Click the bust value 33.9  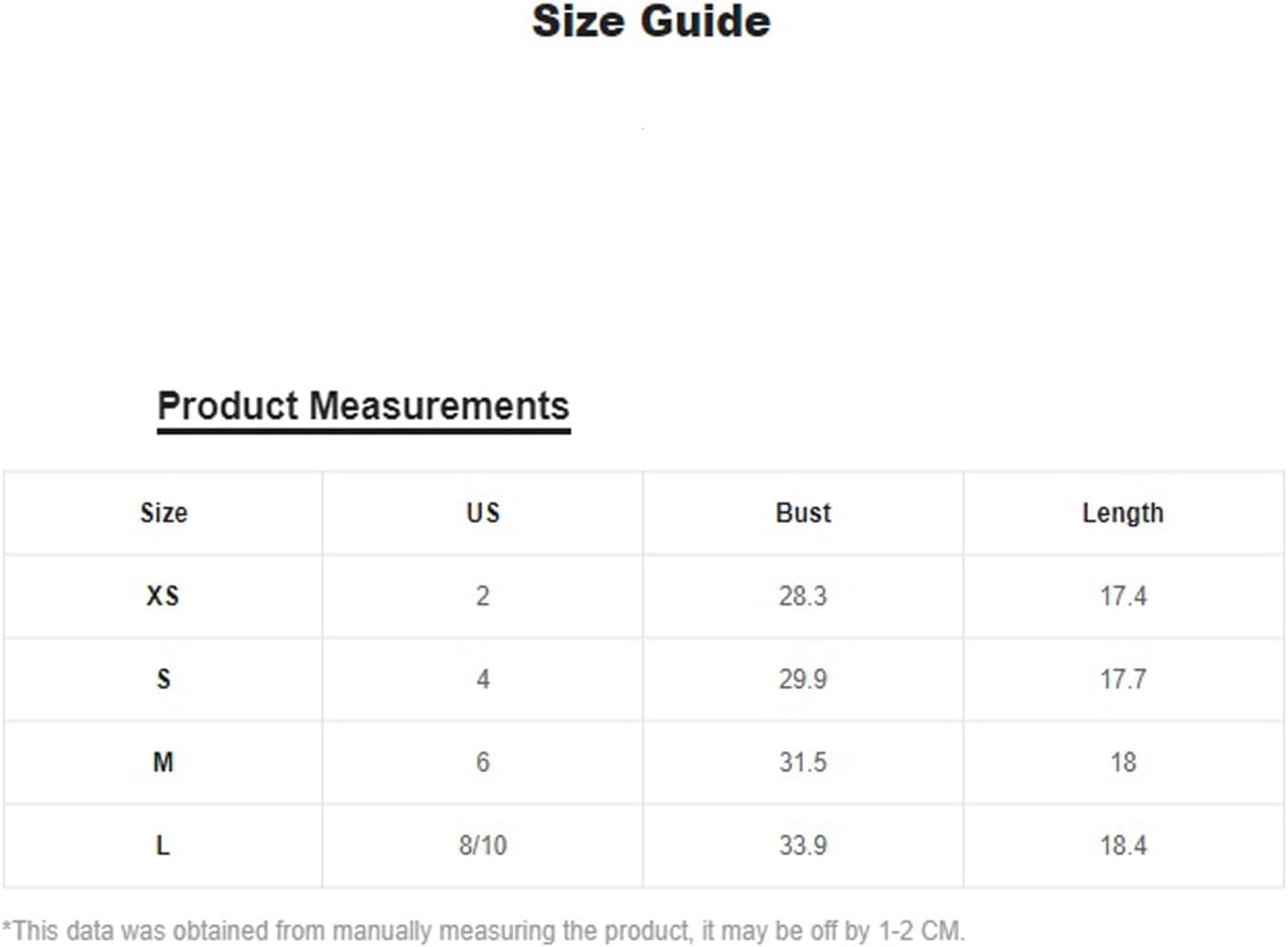coord(802,845)
